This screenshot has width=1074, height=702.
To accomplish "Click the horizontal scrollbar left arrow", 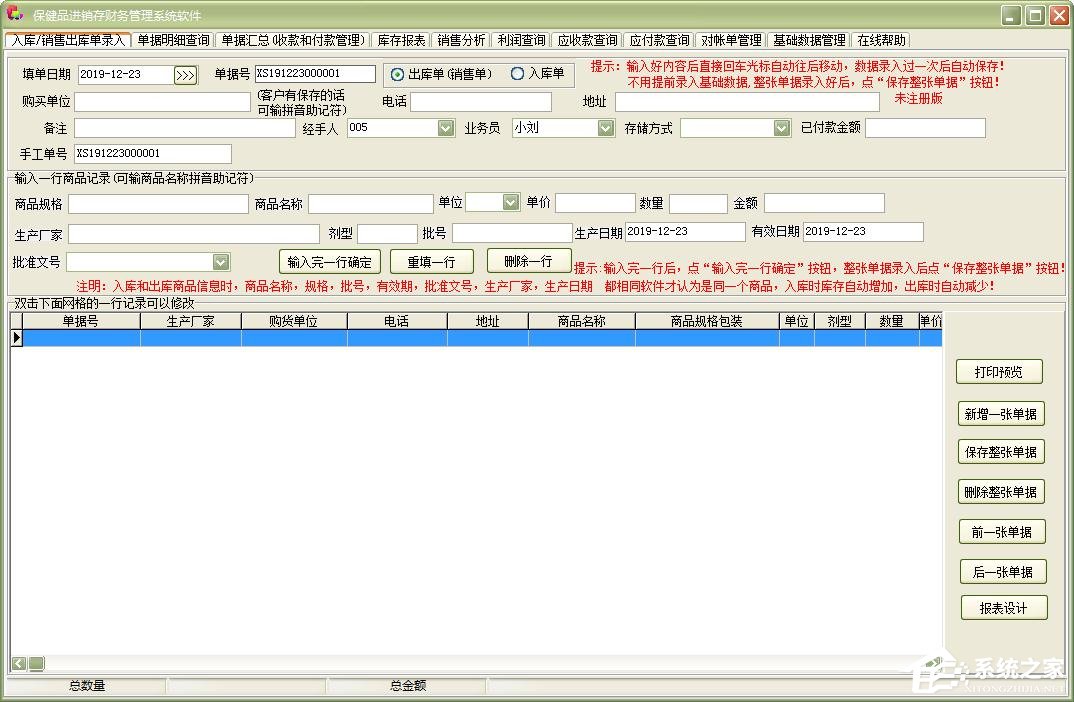I will pyautogui.click(x=18, y=663).
